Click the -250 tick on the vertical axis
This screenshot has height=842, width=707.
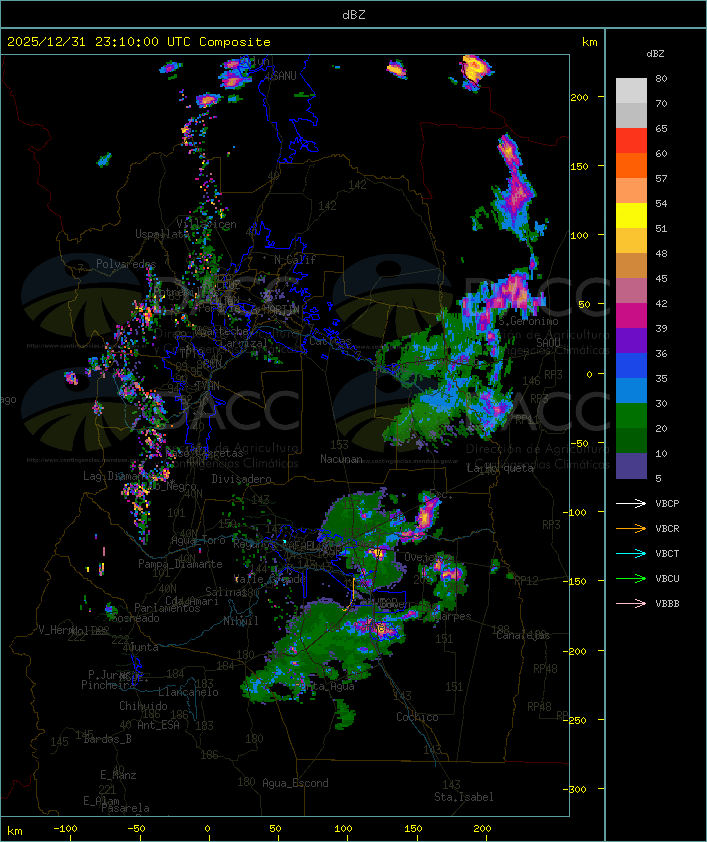577,720
